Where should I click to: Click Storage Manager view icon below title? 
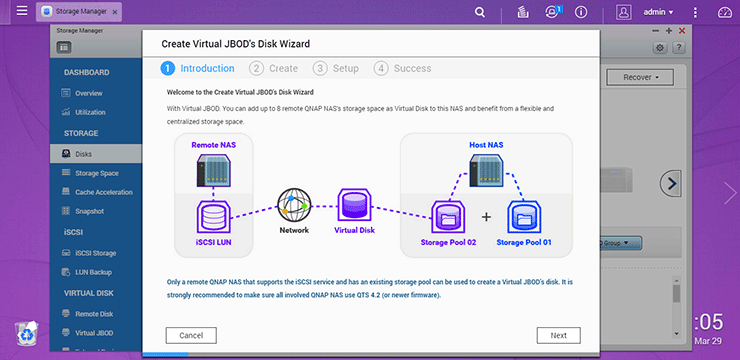[x=64, y=47]
